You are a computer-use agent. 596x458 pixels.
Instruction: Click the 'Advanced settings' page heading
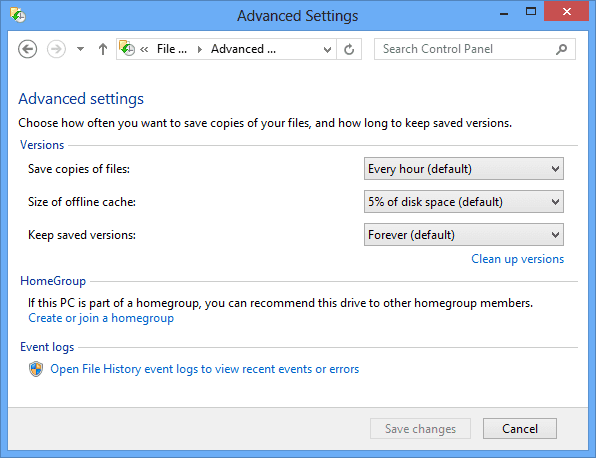coord(81,99)
